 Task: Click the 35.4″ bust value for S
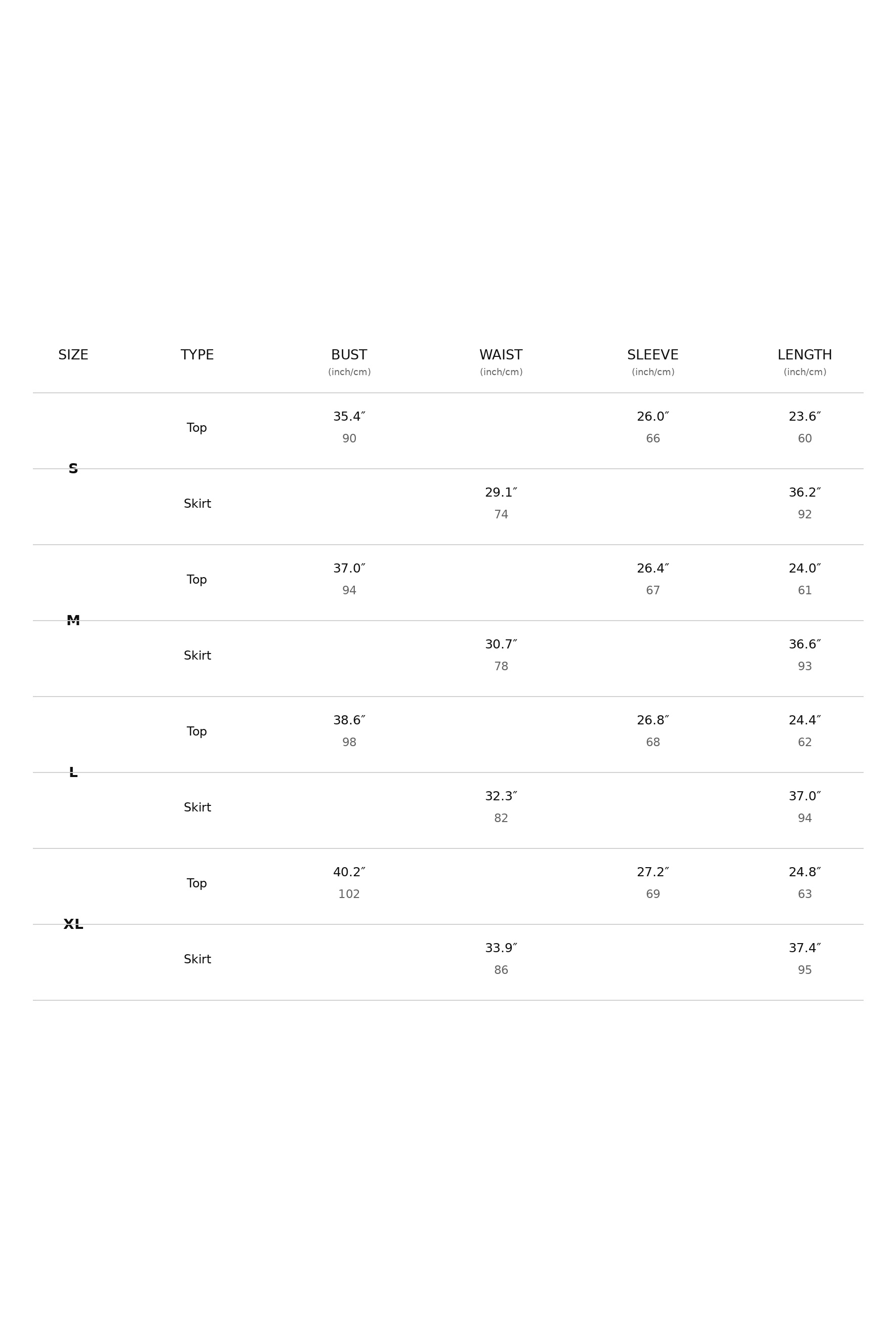(x=349, y=417)
